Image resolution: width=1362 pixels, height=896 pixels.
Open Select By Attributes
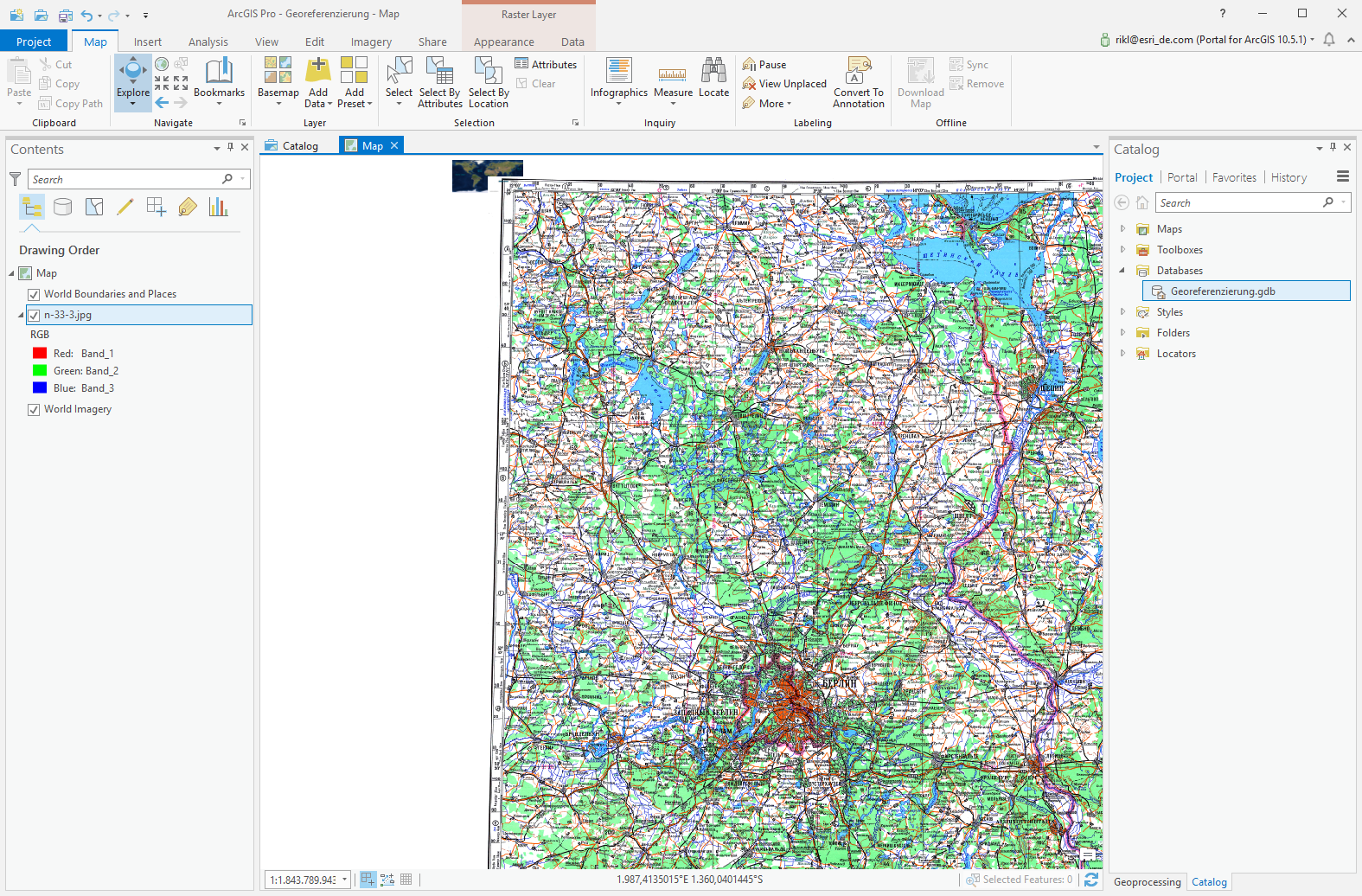440,82
